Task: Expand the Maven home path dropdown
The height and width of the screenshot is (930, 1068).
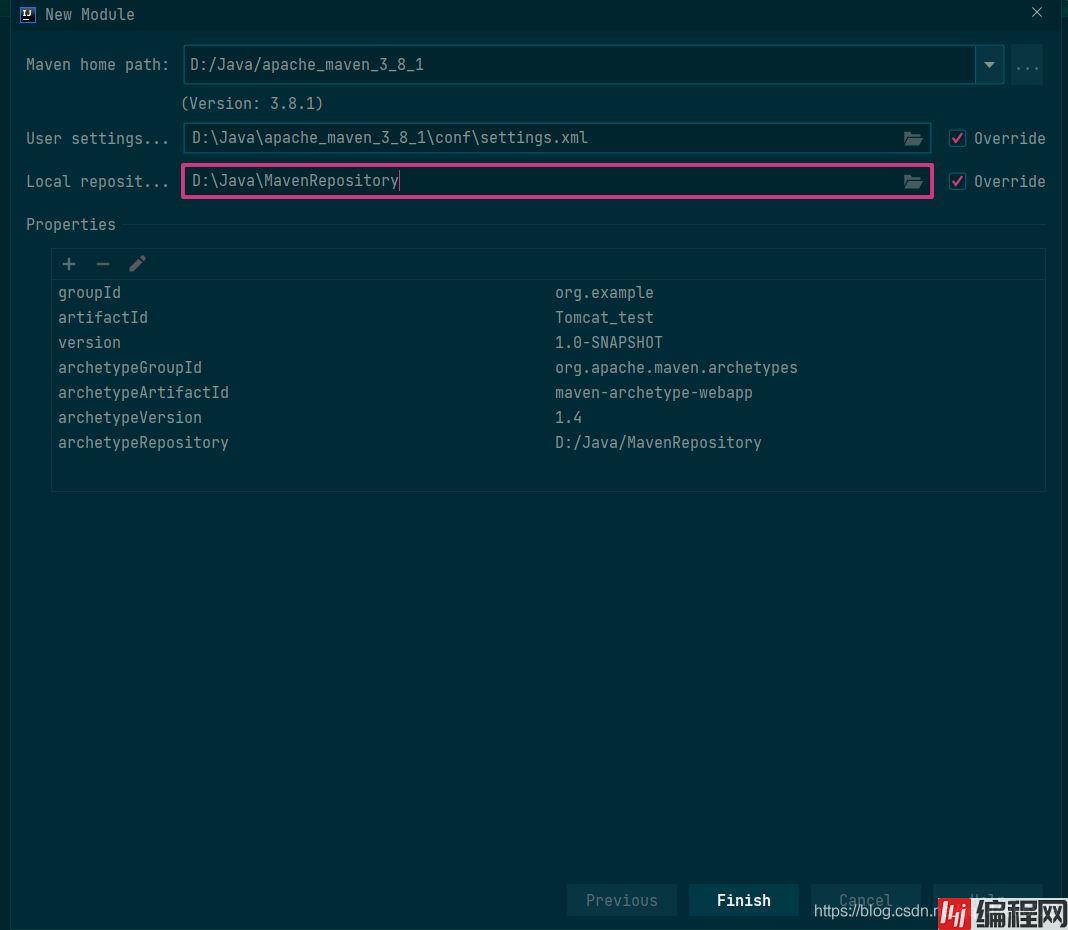Action: (989, 65)
